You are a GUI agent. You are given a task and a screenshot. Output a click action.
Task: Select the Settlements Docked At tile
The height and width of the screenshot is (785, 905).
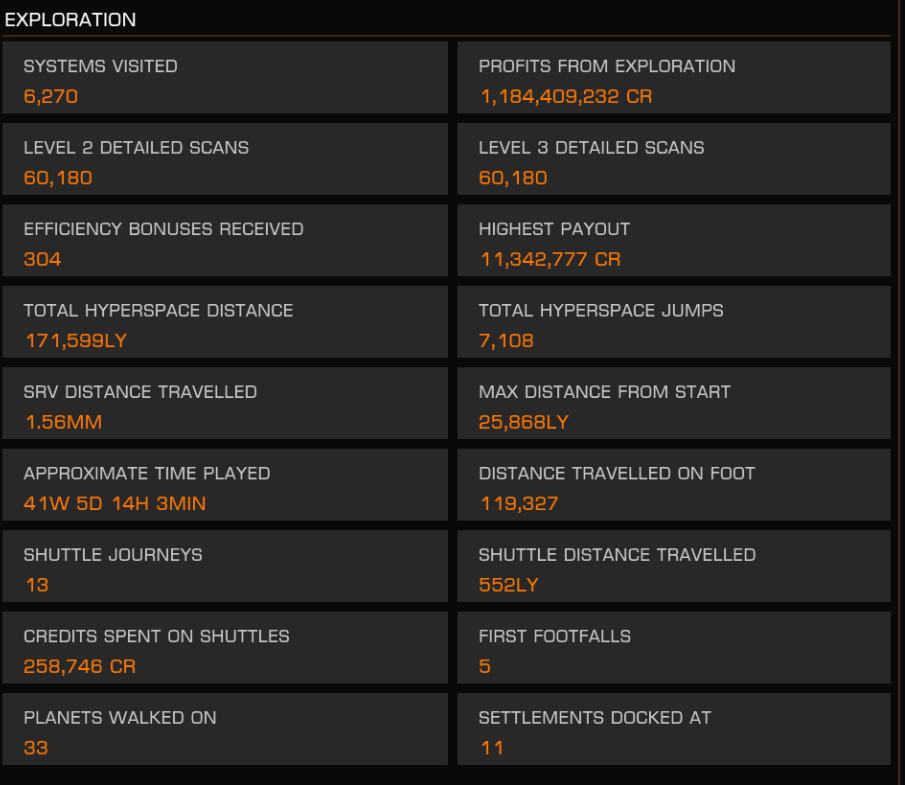673,730
